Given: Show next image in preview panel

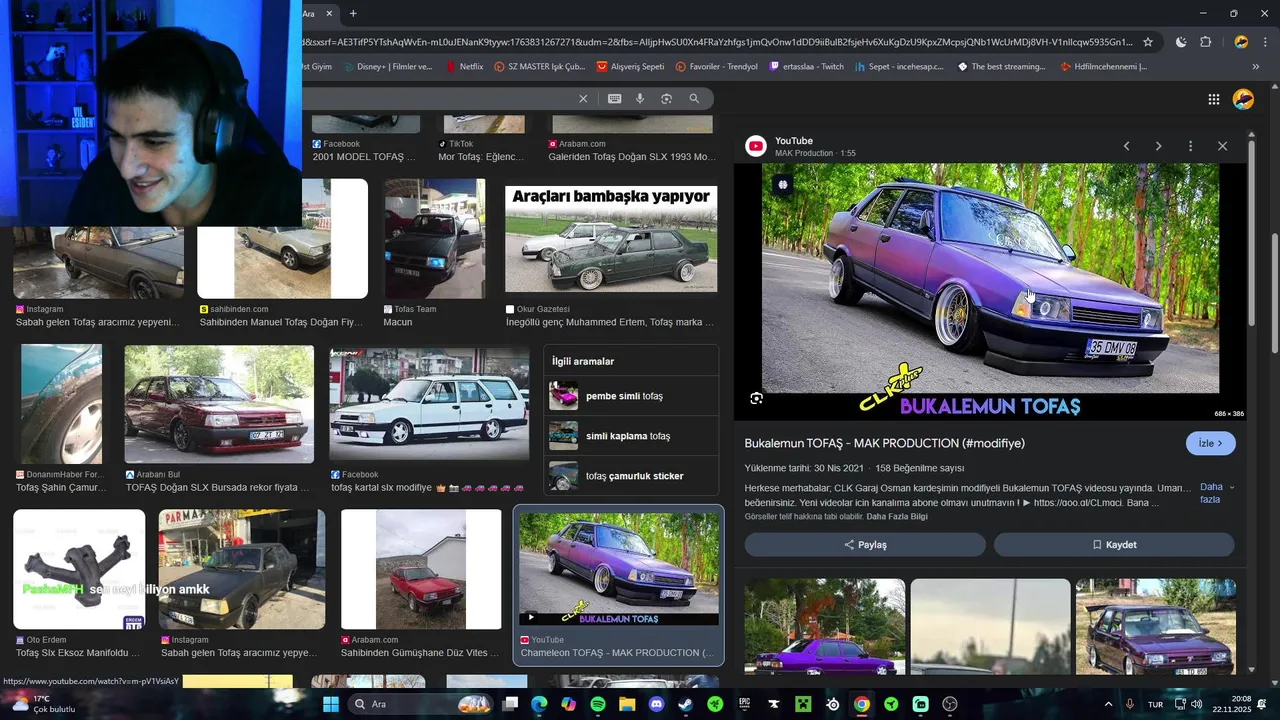Looking at the screenshot, I should pyautogui.click(x=1158, y=146).
